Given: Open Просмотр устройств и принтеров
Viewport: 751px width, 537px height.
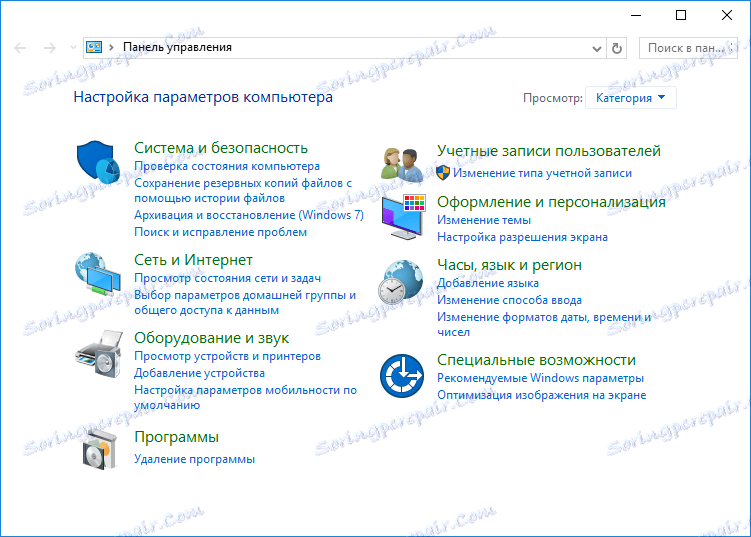Looking at the screenshot, I should tap(228, 356).
